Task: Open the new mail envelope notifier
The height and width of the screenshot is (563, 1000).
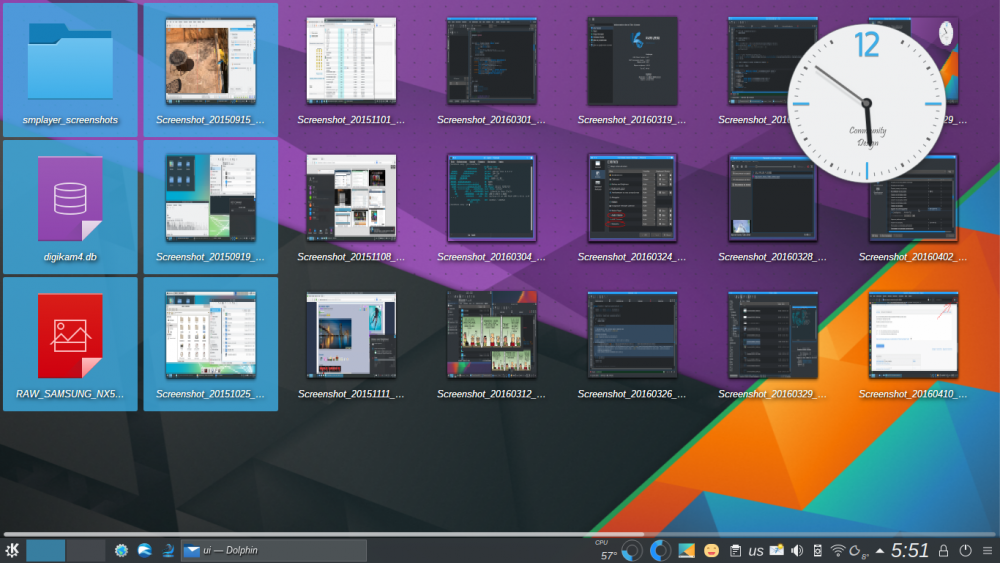Action: pyautogui.click(x=777, y=550)
